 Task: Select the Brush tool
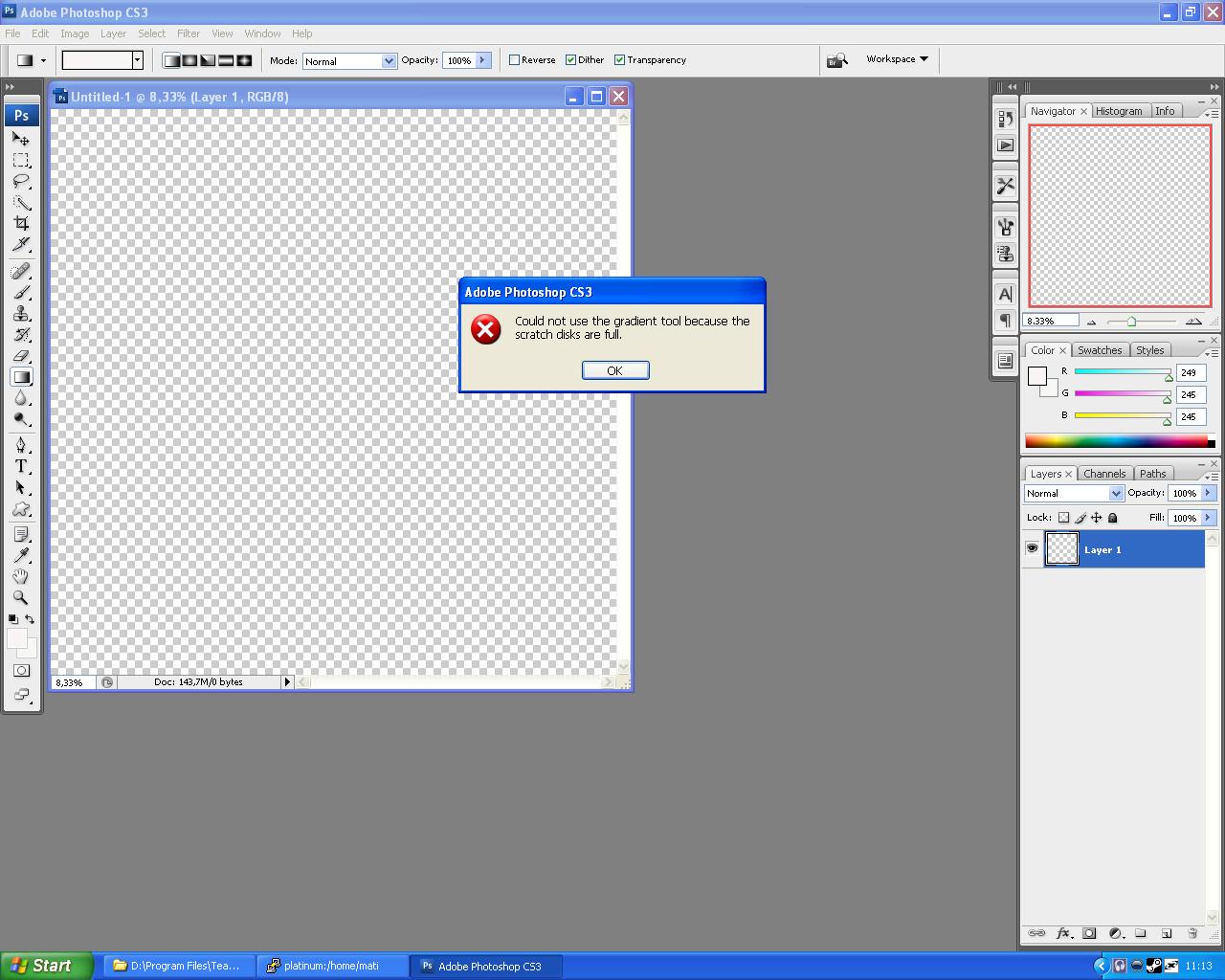pyautogui.click(x=20, y=293)
